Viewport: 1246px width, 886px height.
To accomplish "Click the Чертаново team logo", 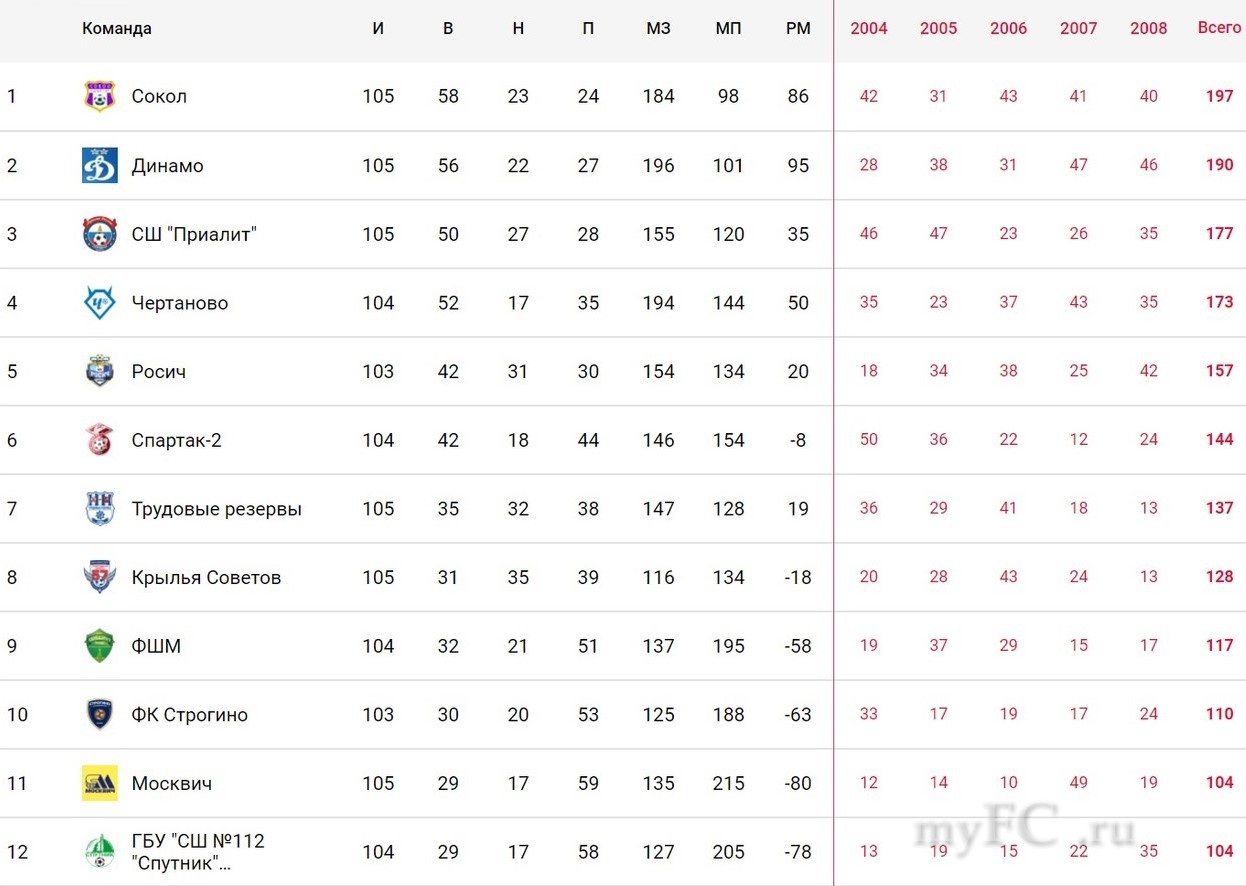I will pyautogui.click(x=99, y=303).
